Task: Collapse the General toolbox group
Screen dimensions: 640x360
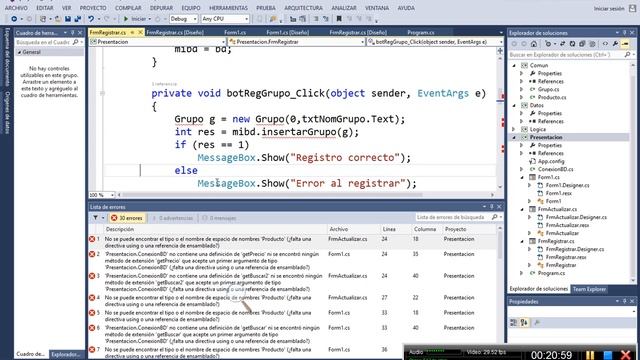Action: click(x=19, y=52)
